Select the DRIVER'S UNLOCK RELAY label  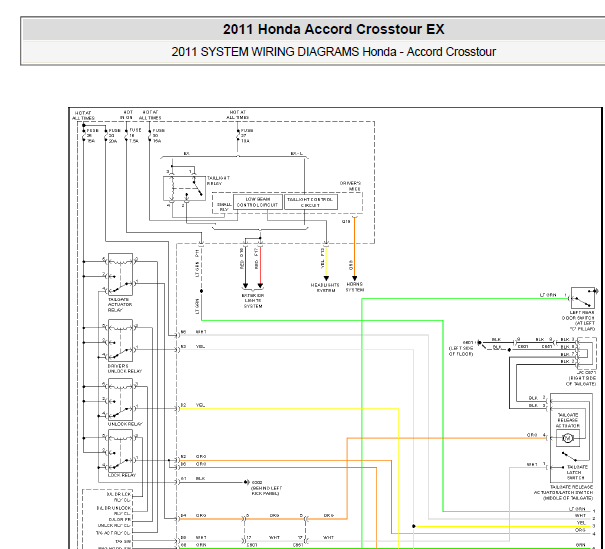pos(125,368)
